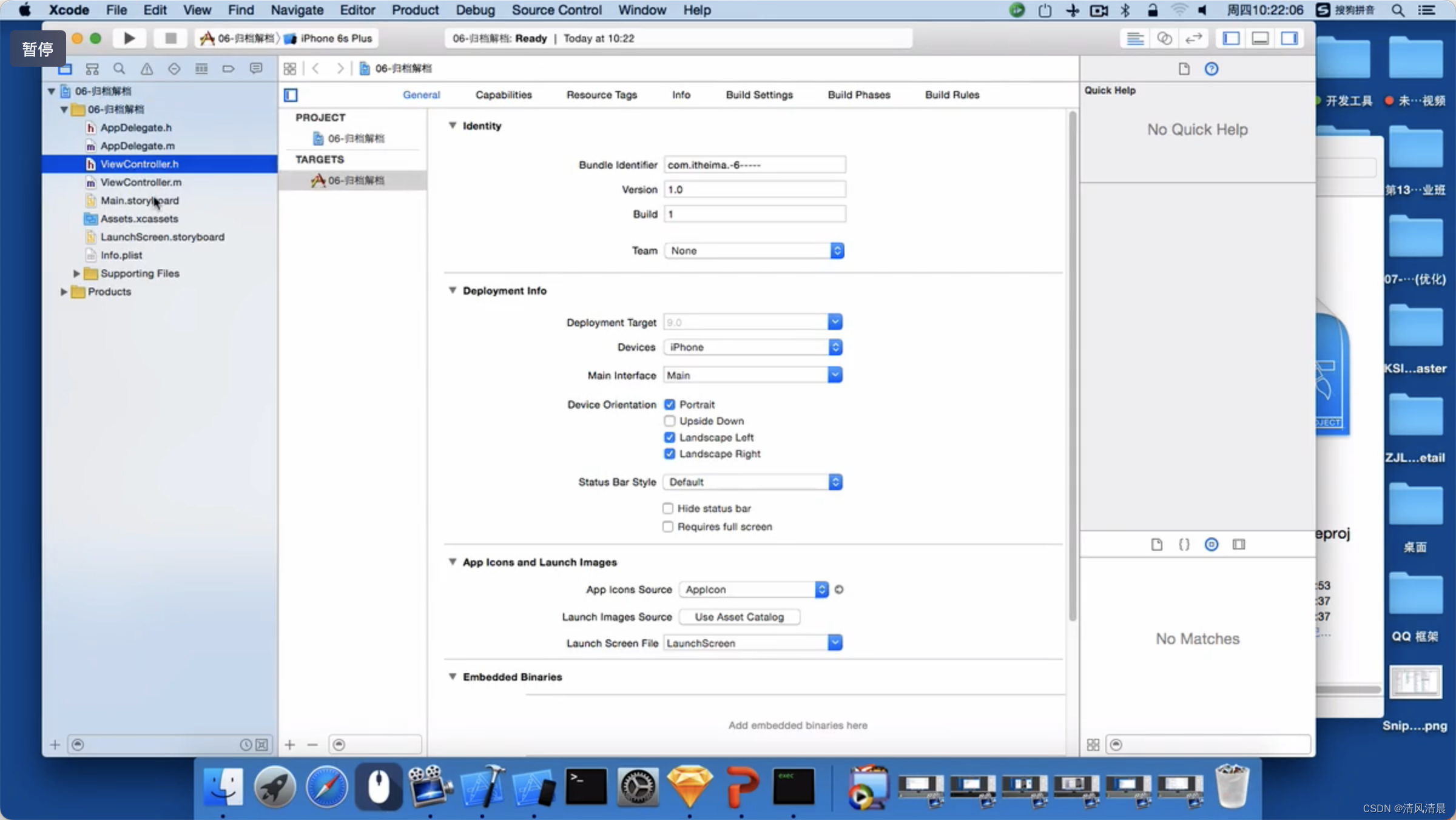Switch to the Info tab
The image size is (1456, 820).
(681, 95)
